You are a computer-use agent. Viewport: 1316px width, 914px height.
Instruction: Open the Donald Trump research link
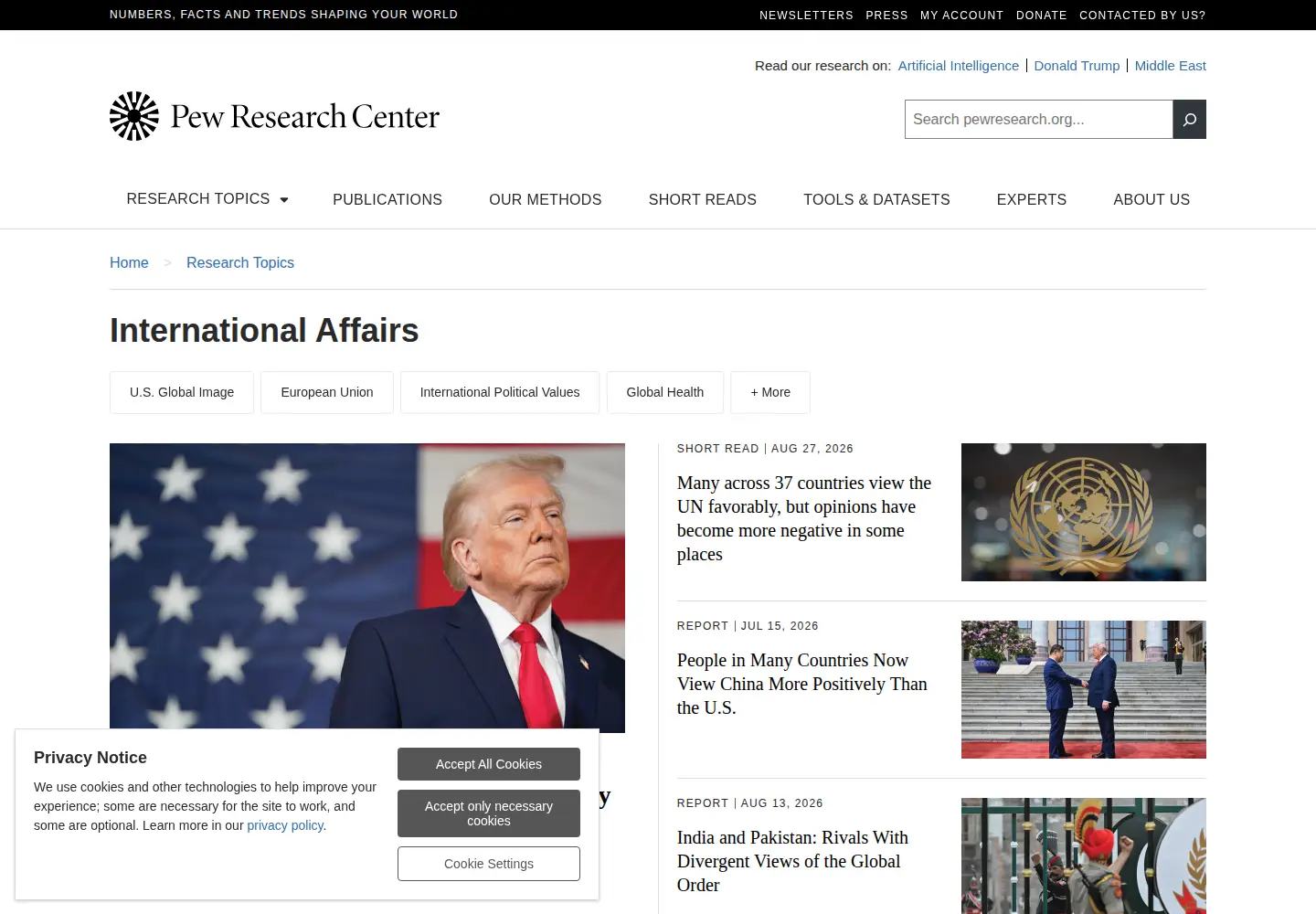[1077, 66]
